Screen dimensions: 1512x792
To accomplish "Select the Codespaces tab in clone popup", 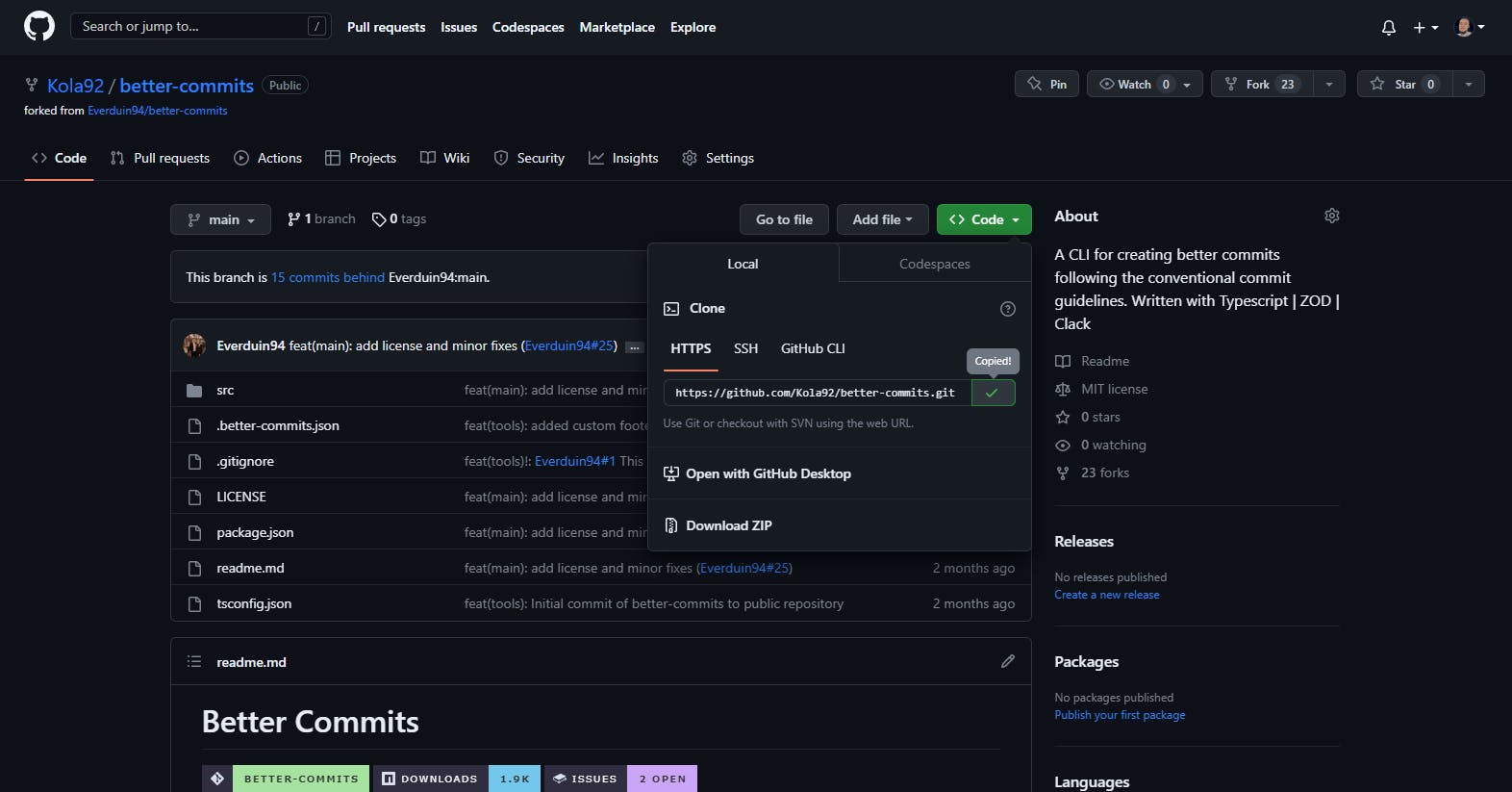I will click(x=935, y=264).
